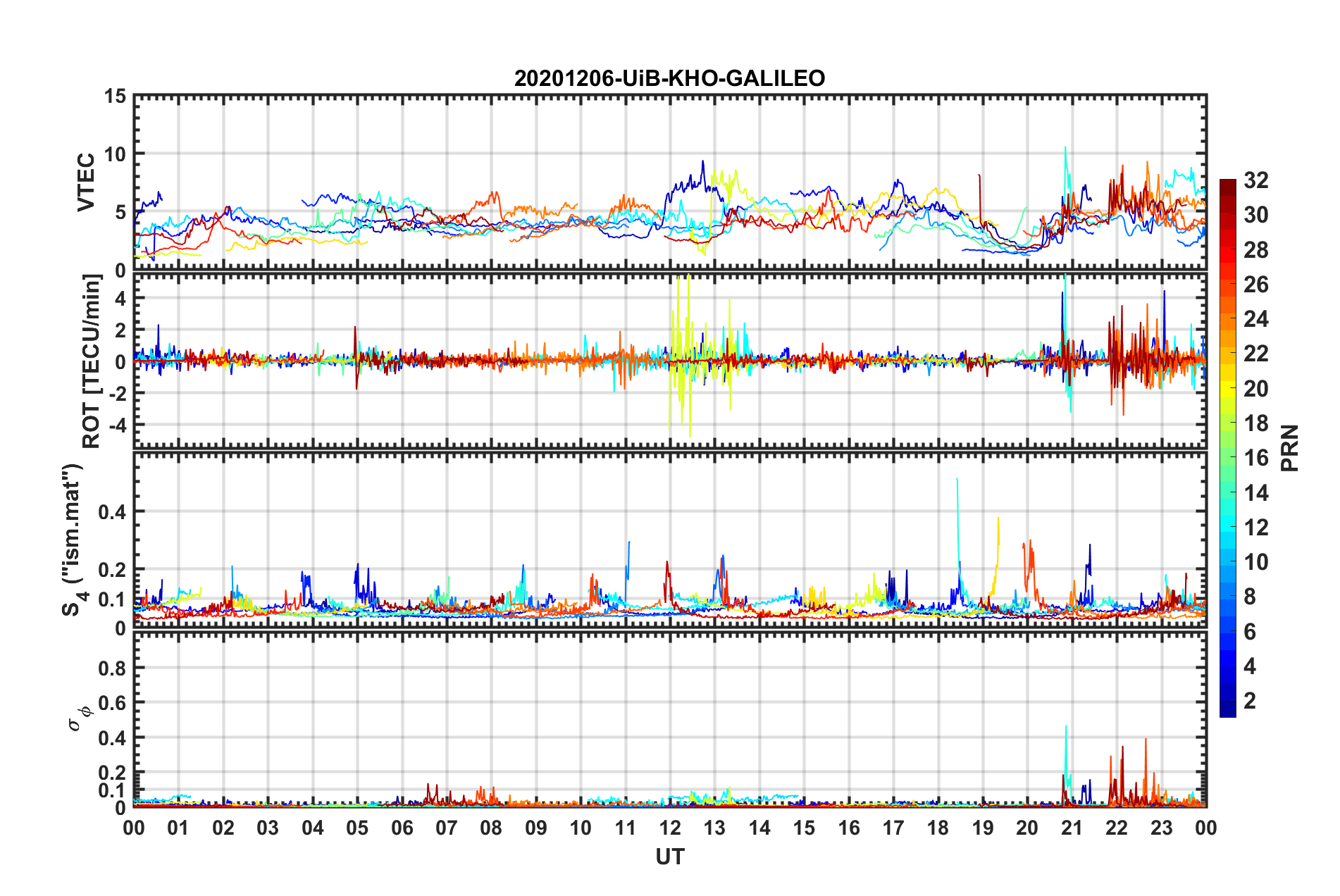This screenshot has height=896, width=1340.
Task: Click the UT x-axis label
Action: (x=669, y=857)
